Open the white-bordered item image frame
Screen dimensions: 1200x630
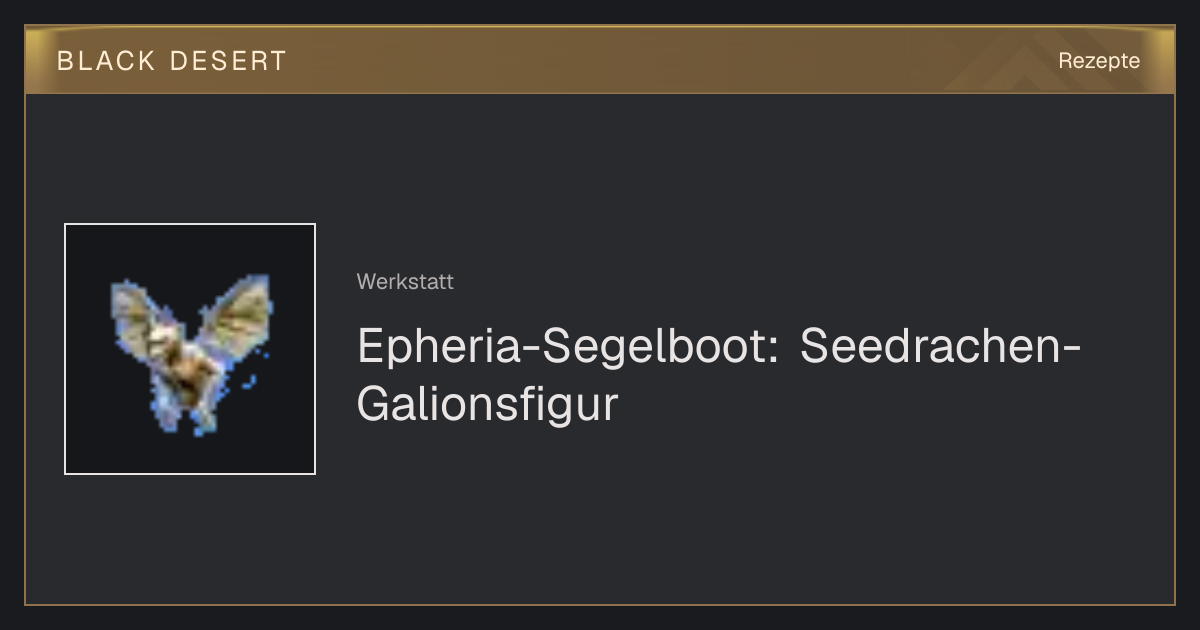coord(190,349)
